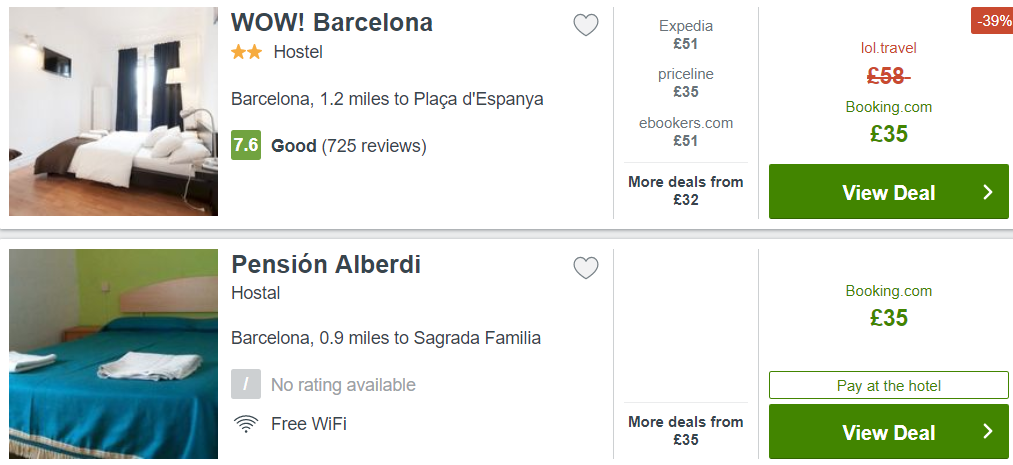The image size is (1013, 465).
Task: Open the Pensión Alberdi hotel title
Action: 326,265
